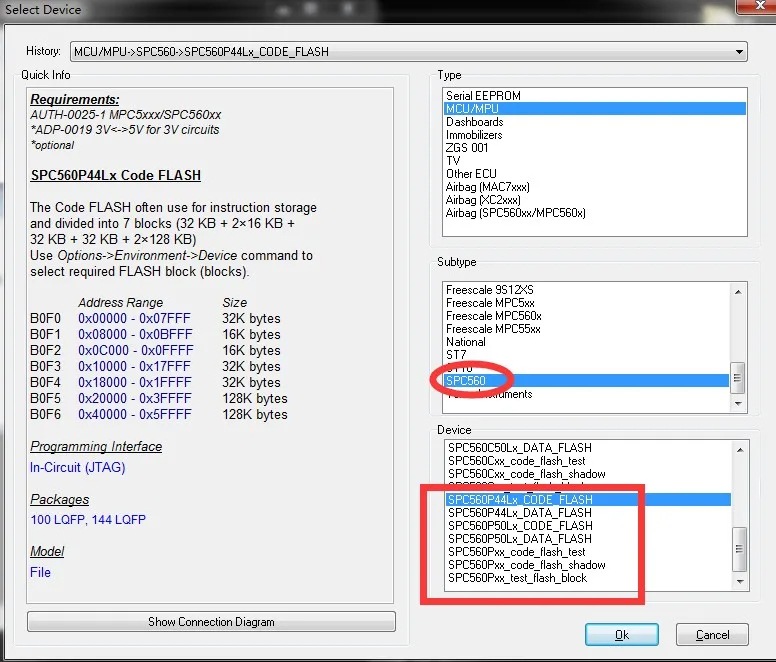
Task: Click the Cancel button
Action: 712,635
